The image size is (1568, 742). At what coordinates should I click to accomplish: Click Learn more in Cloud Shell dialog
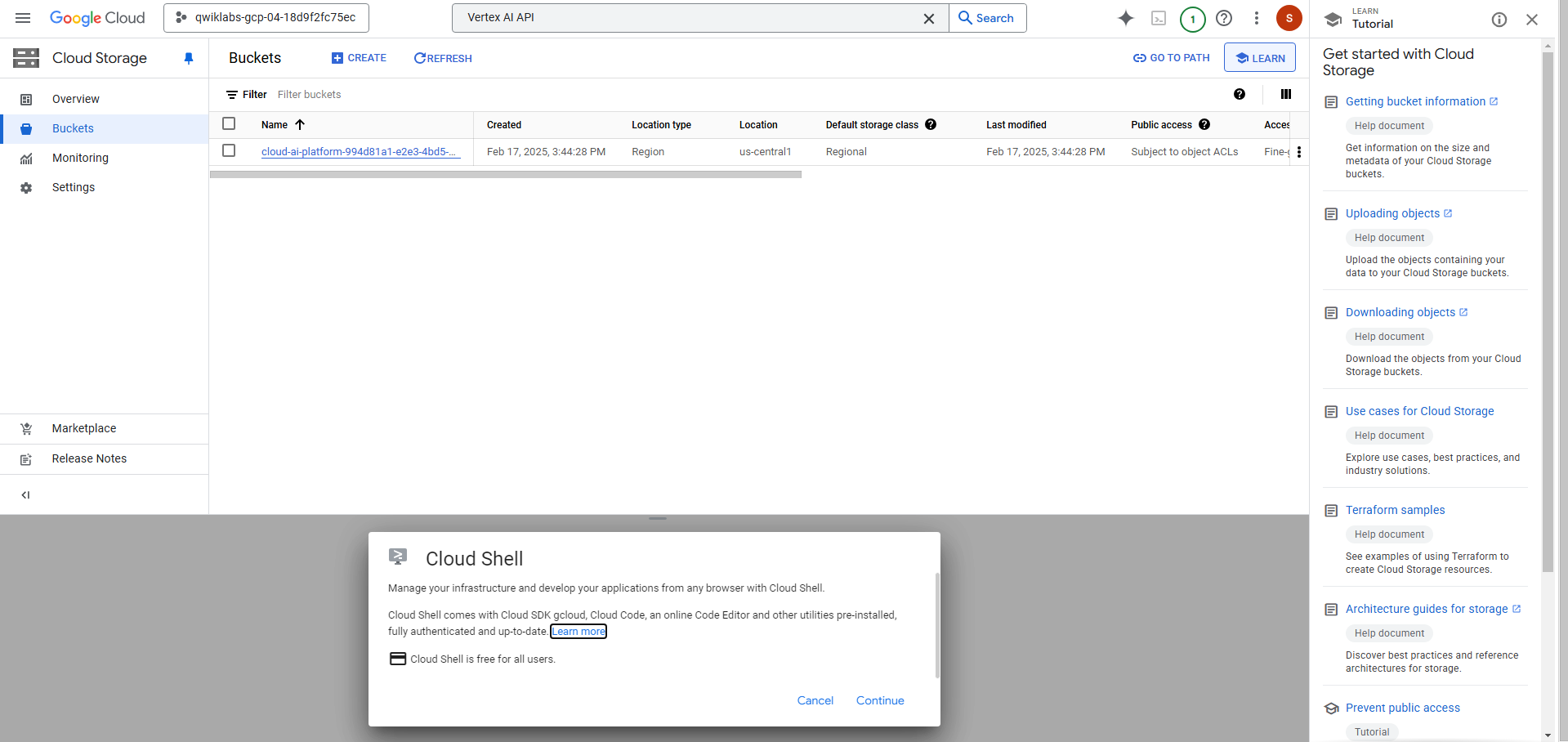click(x=579, y=632)
